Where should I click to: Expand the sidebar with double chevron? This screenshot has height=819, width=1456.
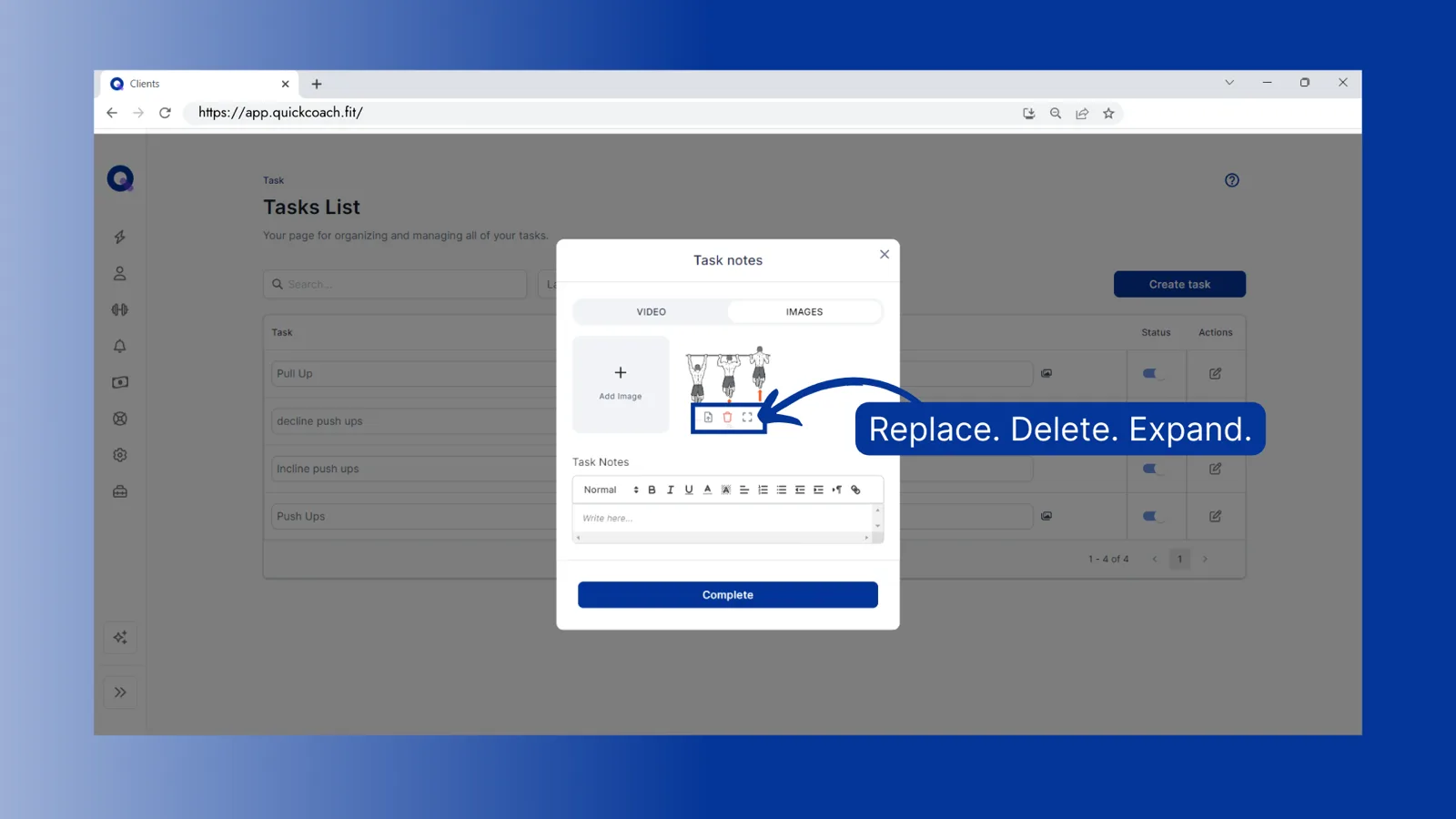coord(120,693)
